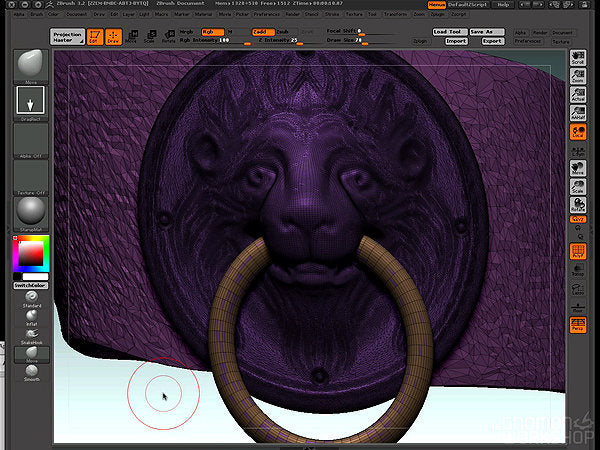
Task: Open the DragRect stroke picker
Action: pos(32,100)
